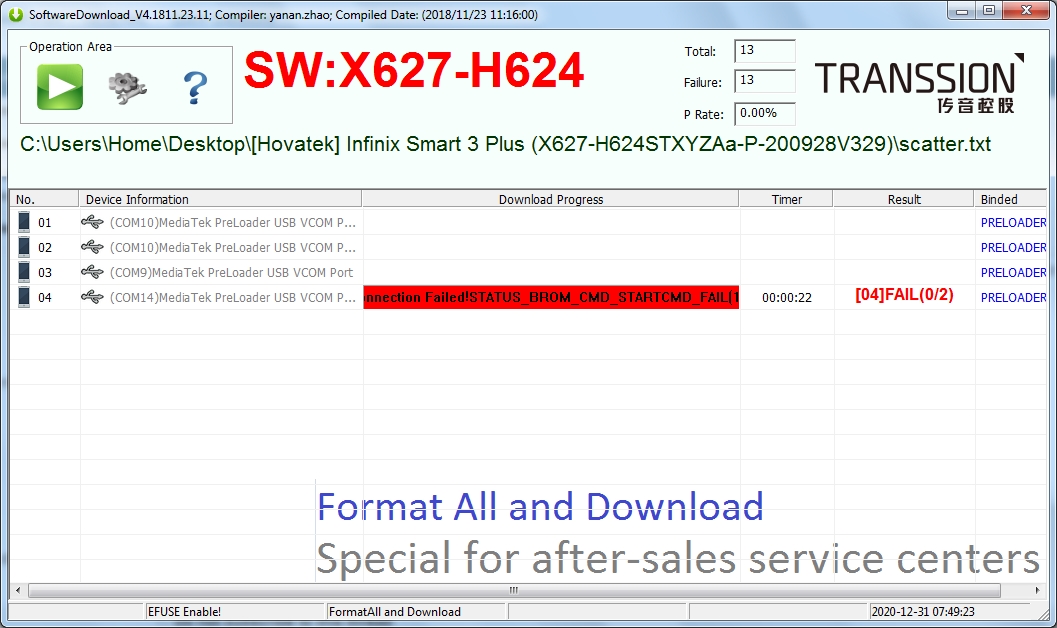
Task: Click the Total count field
Action: tap(764, 51)
